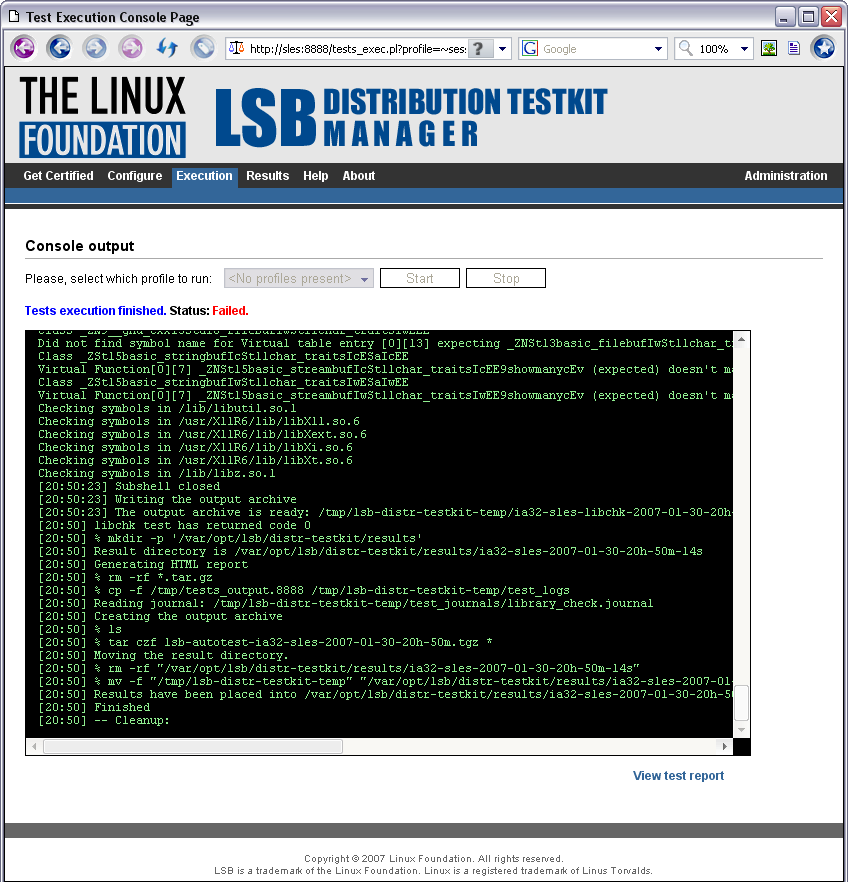Click console horizontal scrollbar left arrow

pos(34,746)
